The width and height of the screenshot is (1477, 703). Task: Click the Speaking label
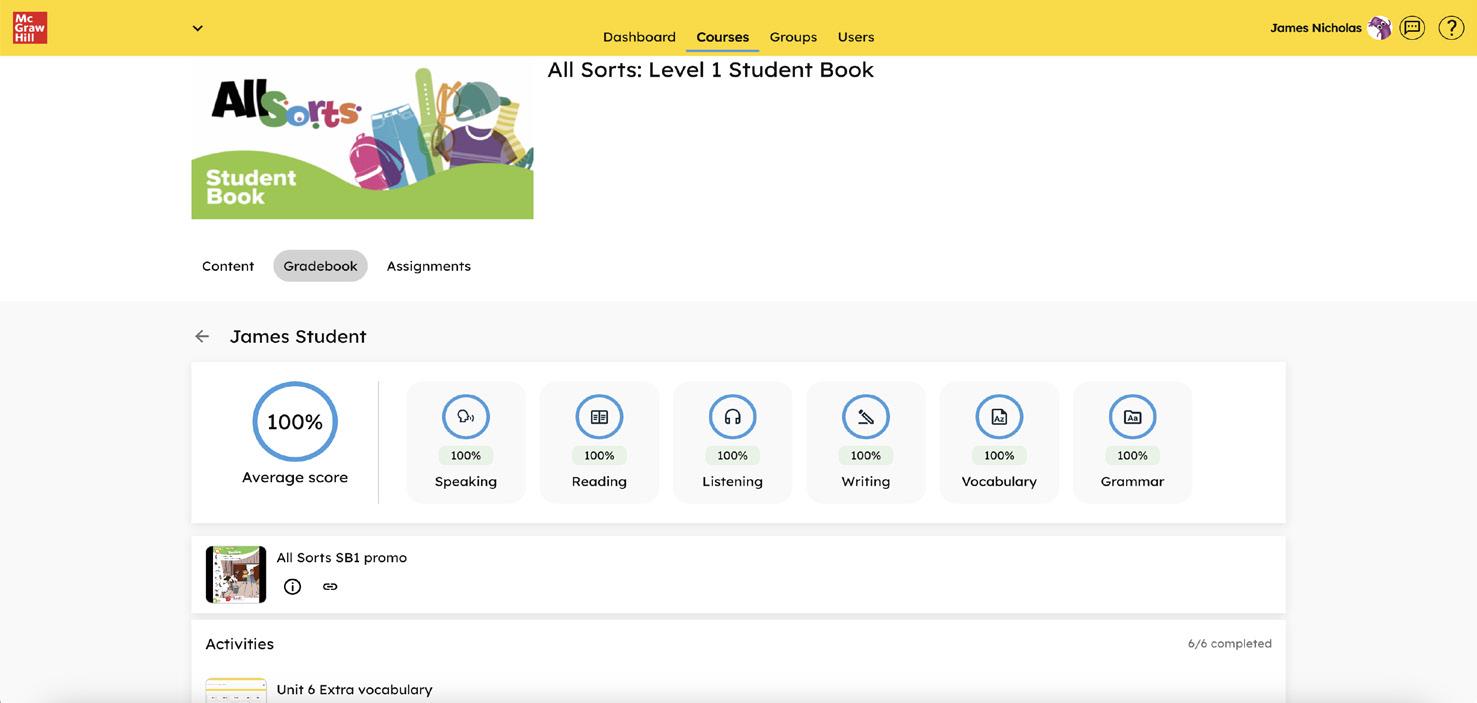[466, 482]
